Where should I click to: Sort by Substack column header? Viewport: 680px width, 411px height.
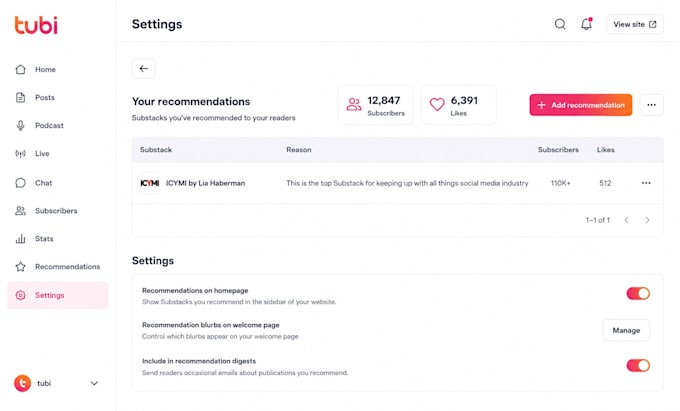[x=156, y=150]
